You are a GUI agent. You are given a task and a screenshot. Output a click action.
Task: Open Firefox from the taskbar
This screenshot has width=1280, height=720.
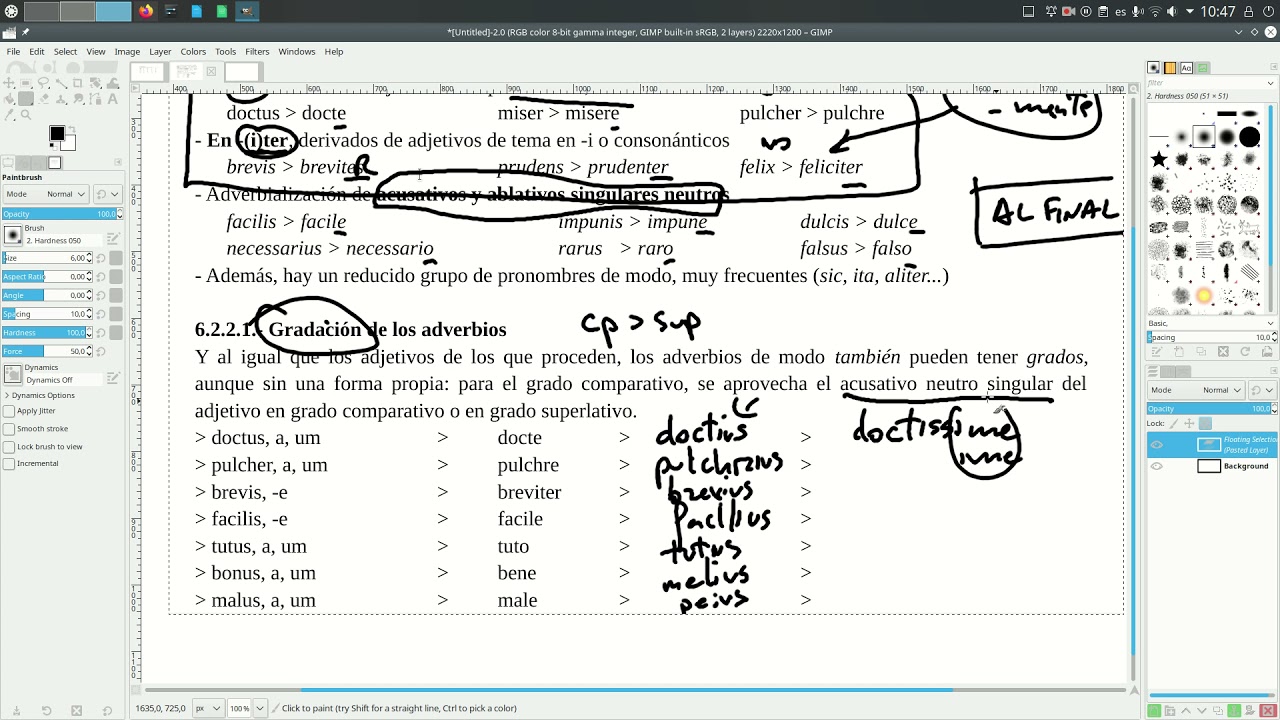147,12
